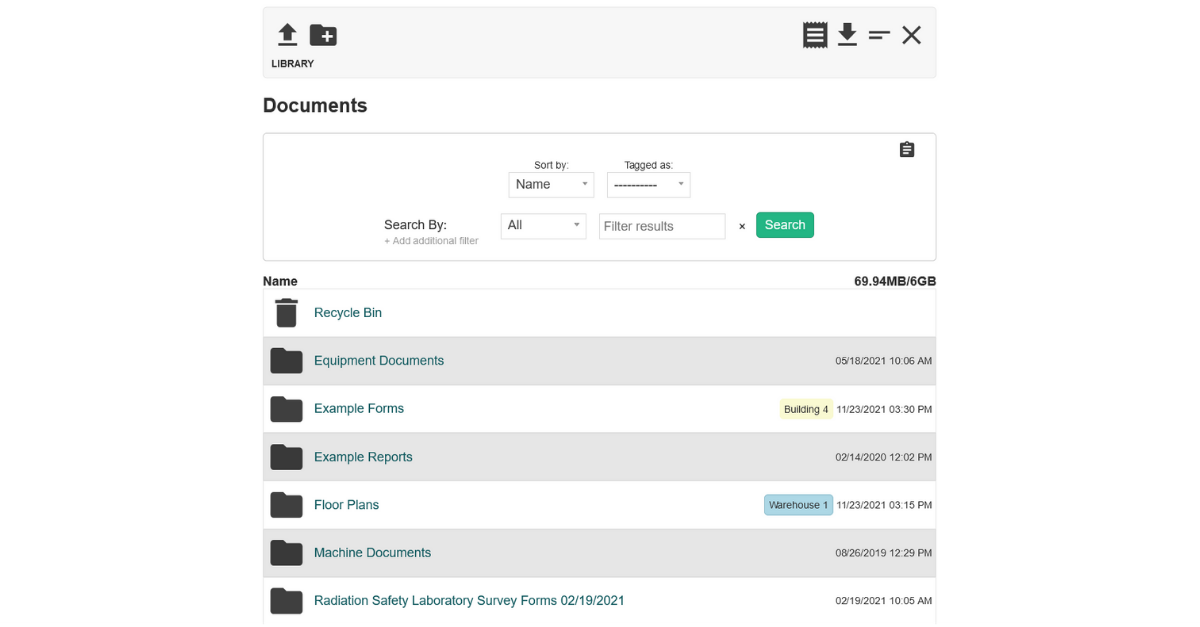Open the Example Forms folder link

coord(359,409)
